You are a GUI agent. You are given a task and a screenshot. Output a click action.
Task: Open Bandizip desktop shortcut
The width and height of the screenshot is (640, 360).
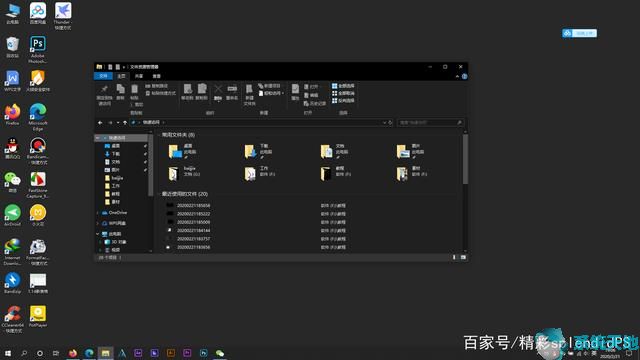point(13,283)
